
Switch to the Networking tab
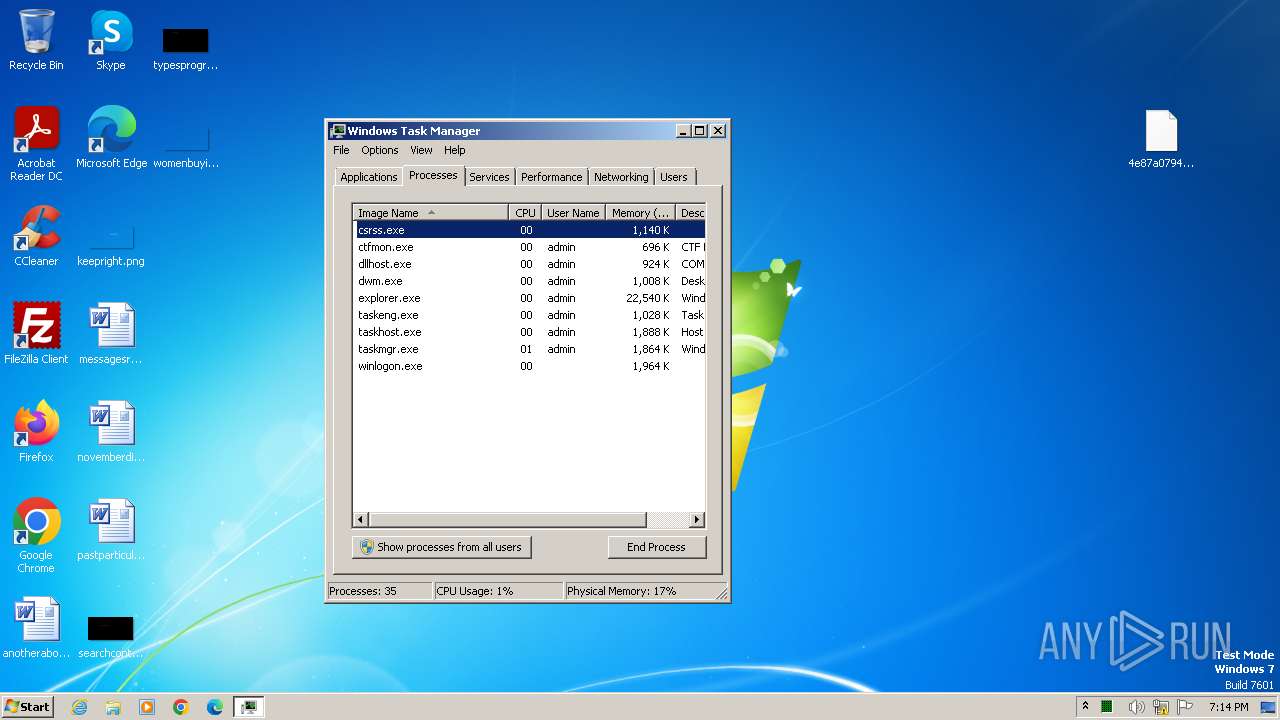pos(621,177)
